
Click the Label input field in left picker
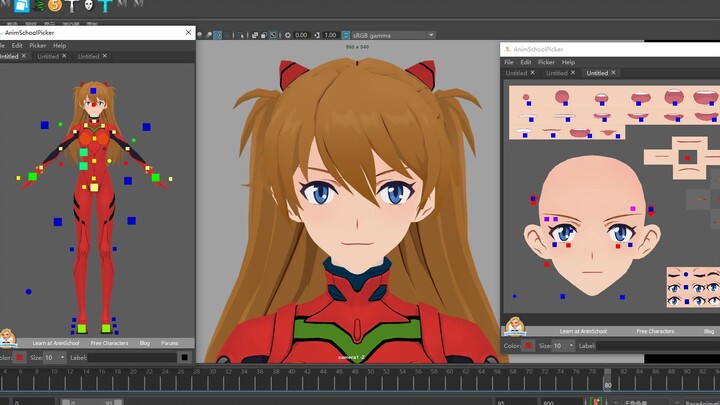click(132, 357)
